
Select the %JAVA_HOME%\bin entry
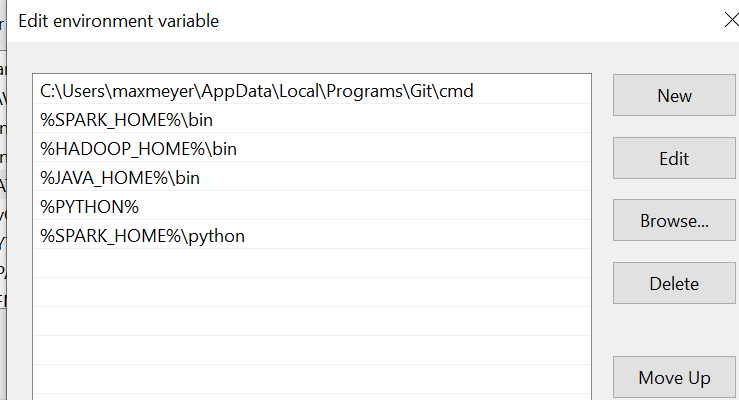click(312, 178)
